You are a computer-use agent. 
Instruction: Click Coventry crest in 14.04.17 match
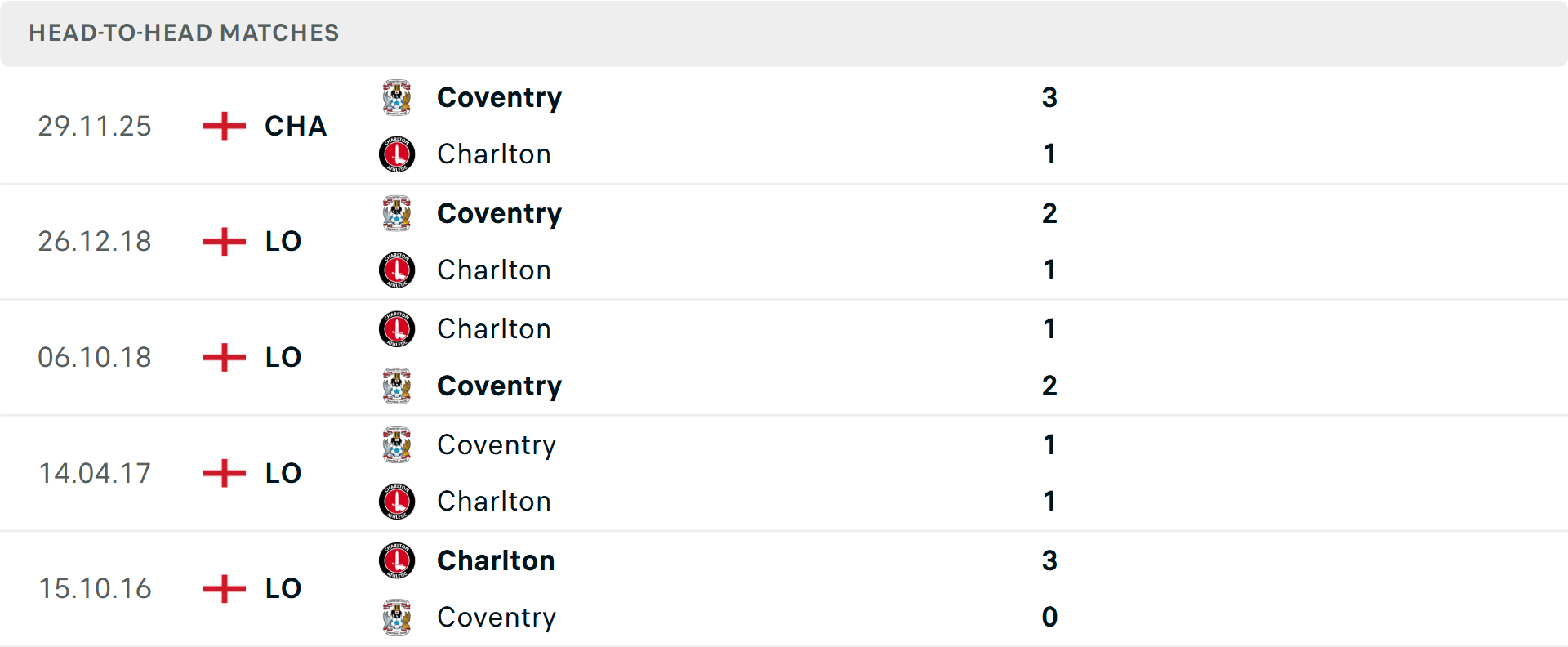click(397, 445)
